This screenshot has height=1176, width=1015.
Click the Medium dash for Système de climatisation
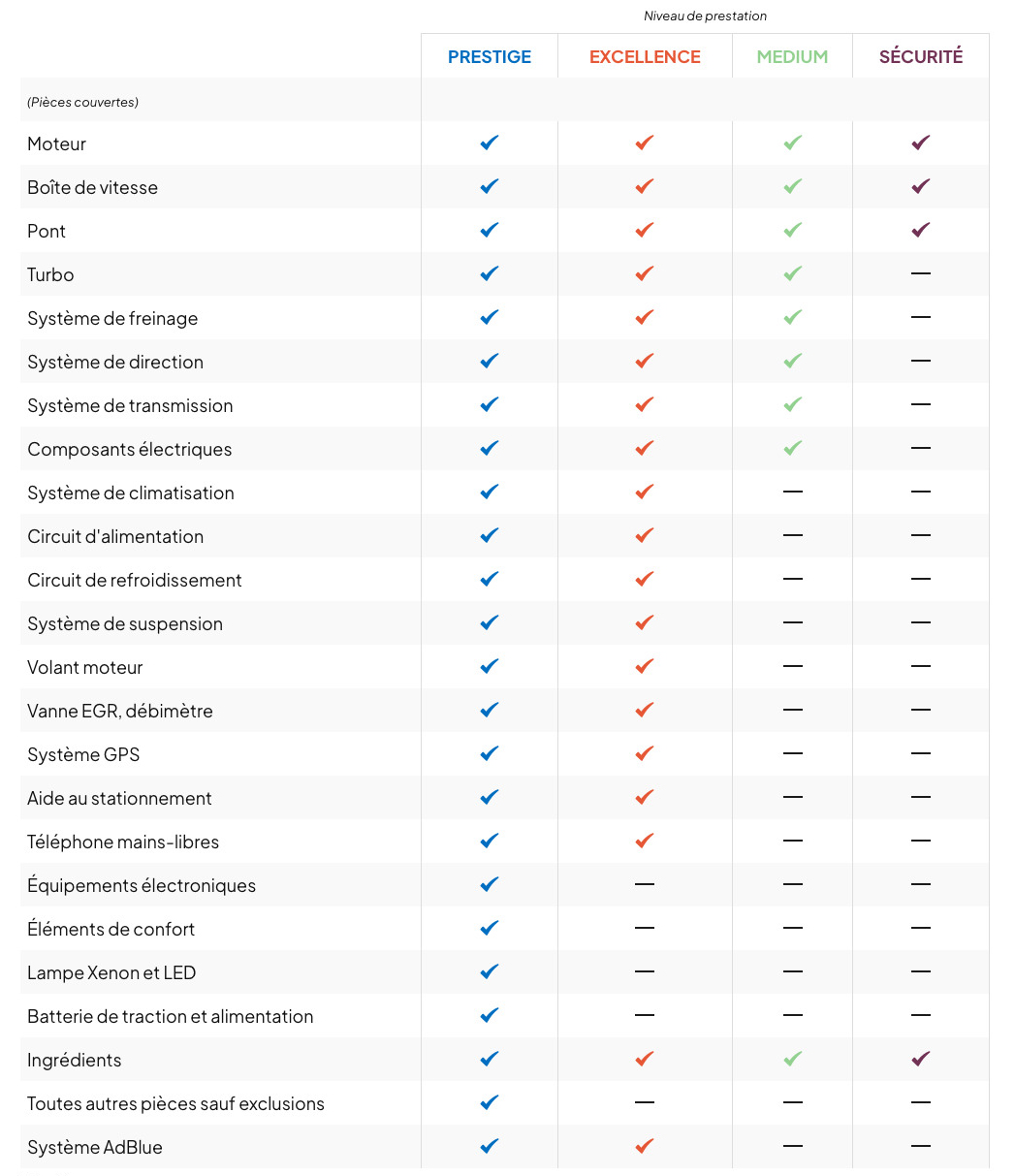click(793, 492)
